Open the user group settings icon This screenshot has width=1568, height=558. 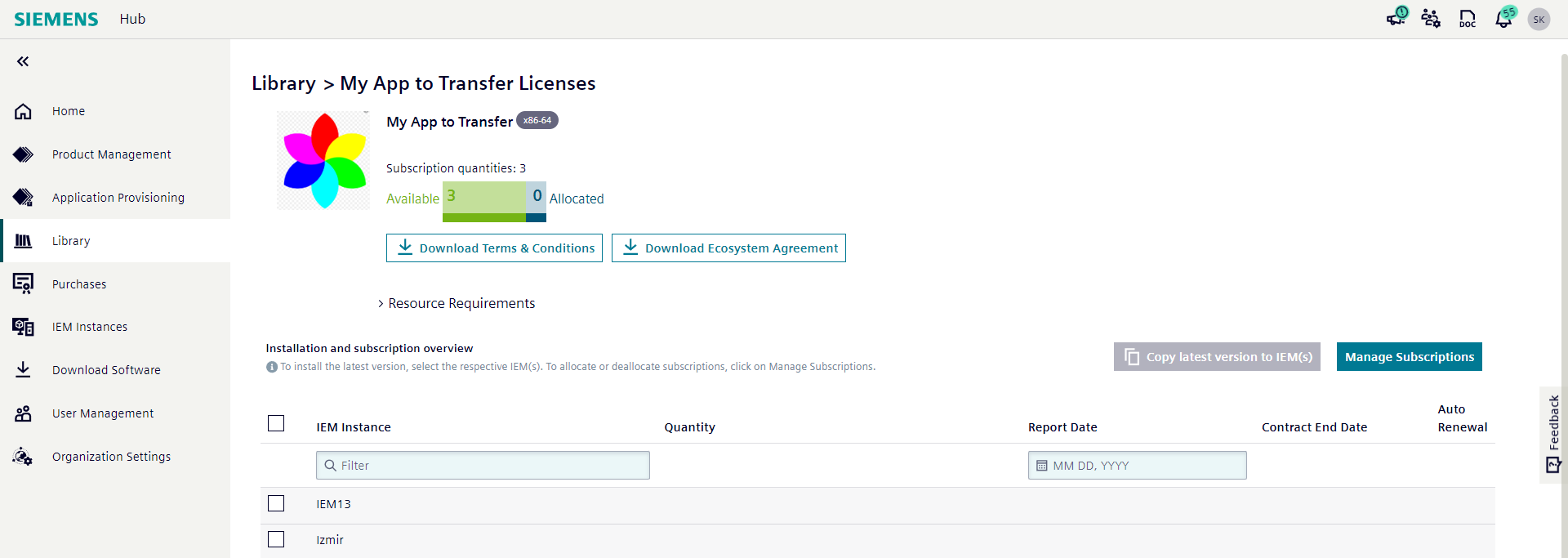tap(1431, 18)
